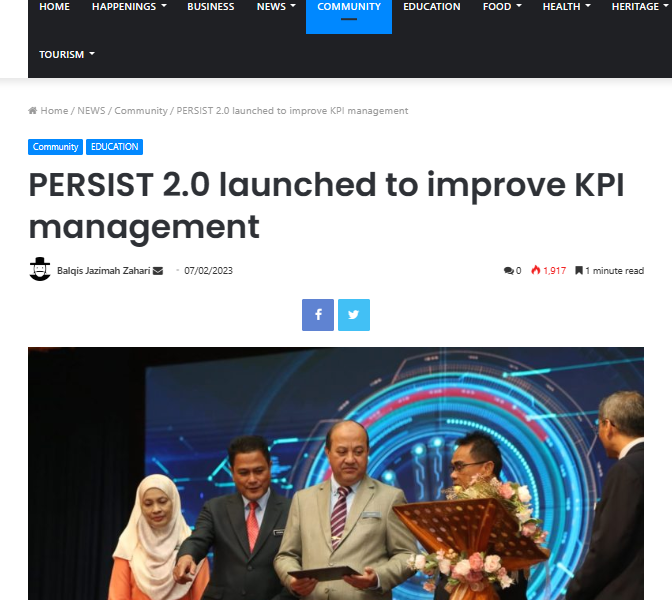
Task: Go to Home breadcrumb link
Action: [54, 111]
